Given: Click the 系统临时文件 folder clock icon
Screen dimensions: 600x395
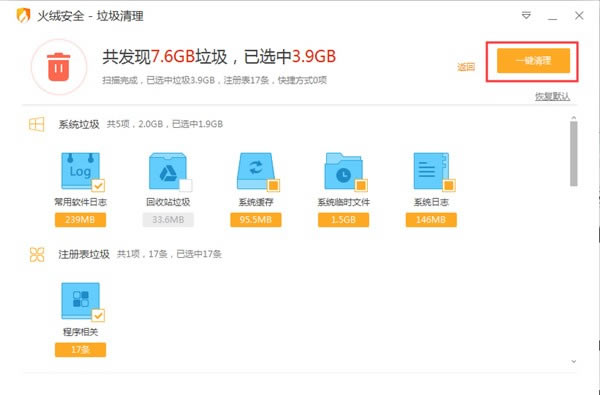Looking at the screenshot, I should [x=343, y=171].
